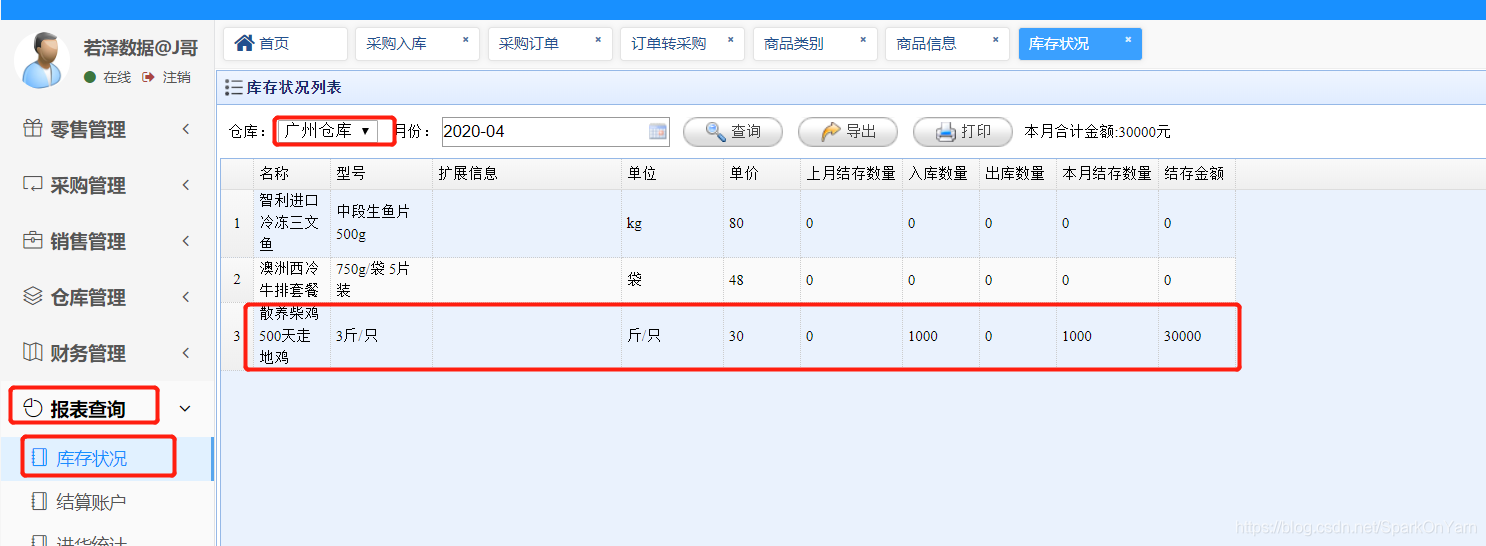Click the 入库数量 column header

click(941, 174)
